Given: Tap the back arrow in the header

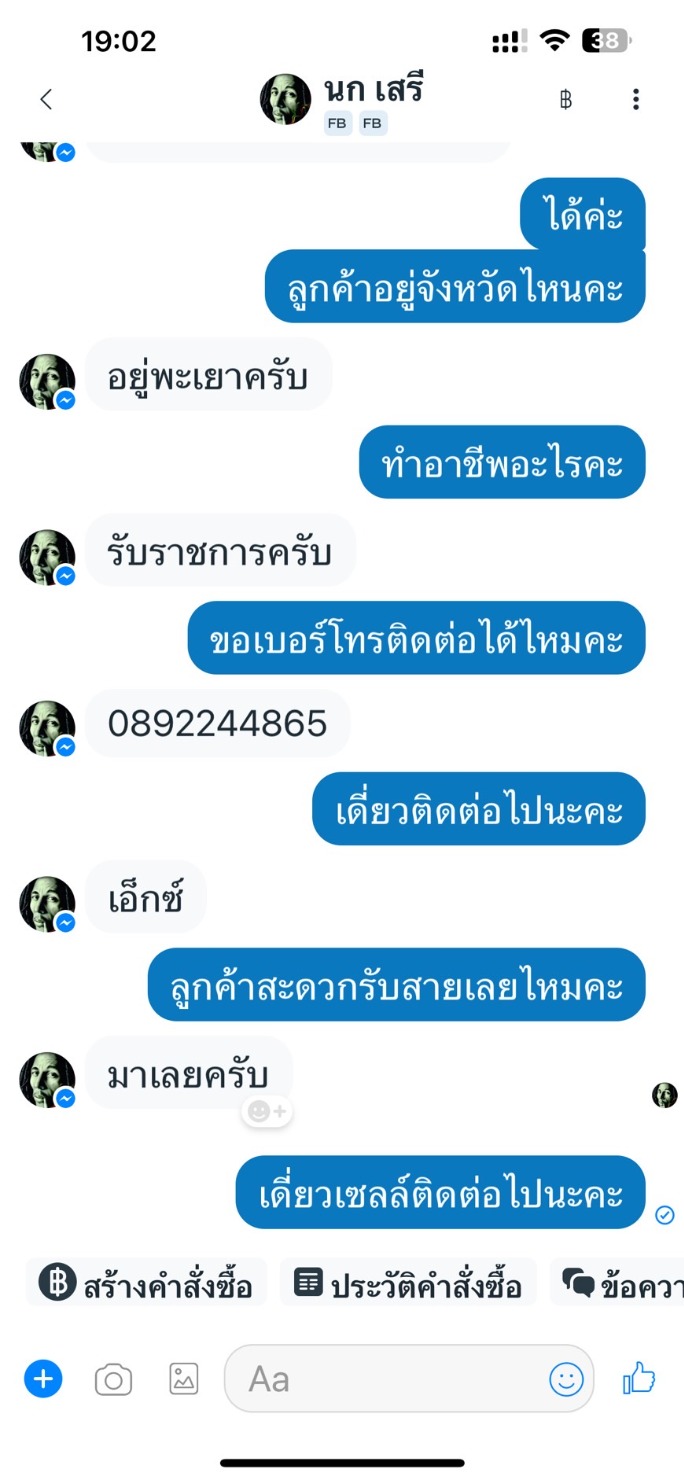Looking at the screenshot, I should [45, 99].
